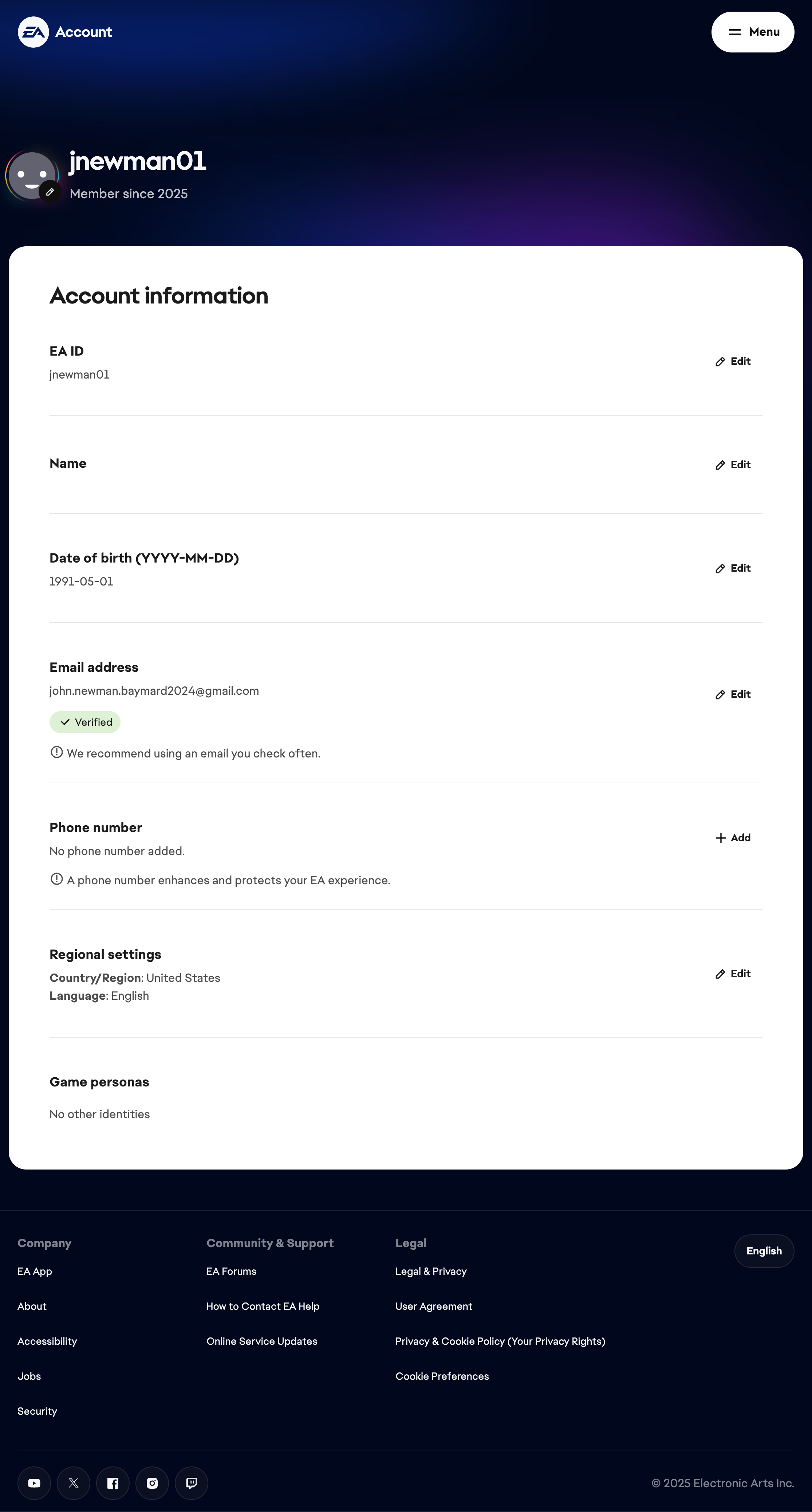Open the English language selector
The width and height of the screenshot is (812, 1512).
pyautogui.click(x=764, y=1251)
